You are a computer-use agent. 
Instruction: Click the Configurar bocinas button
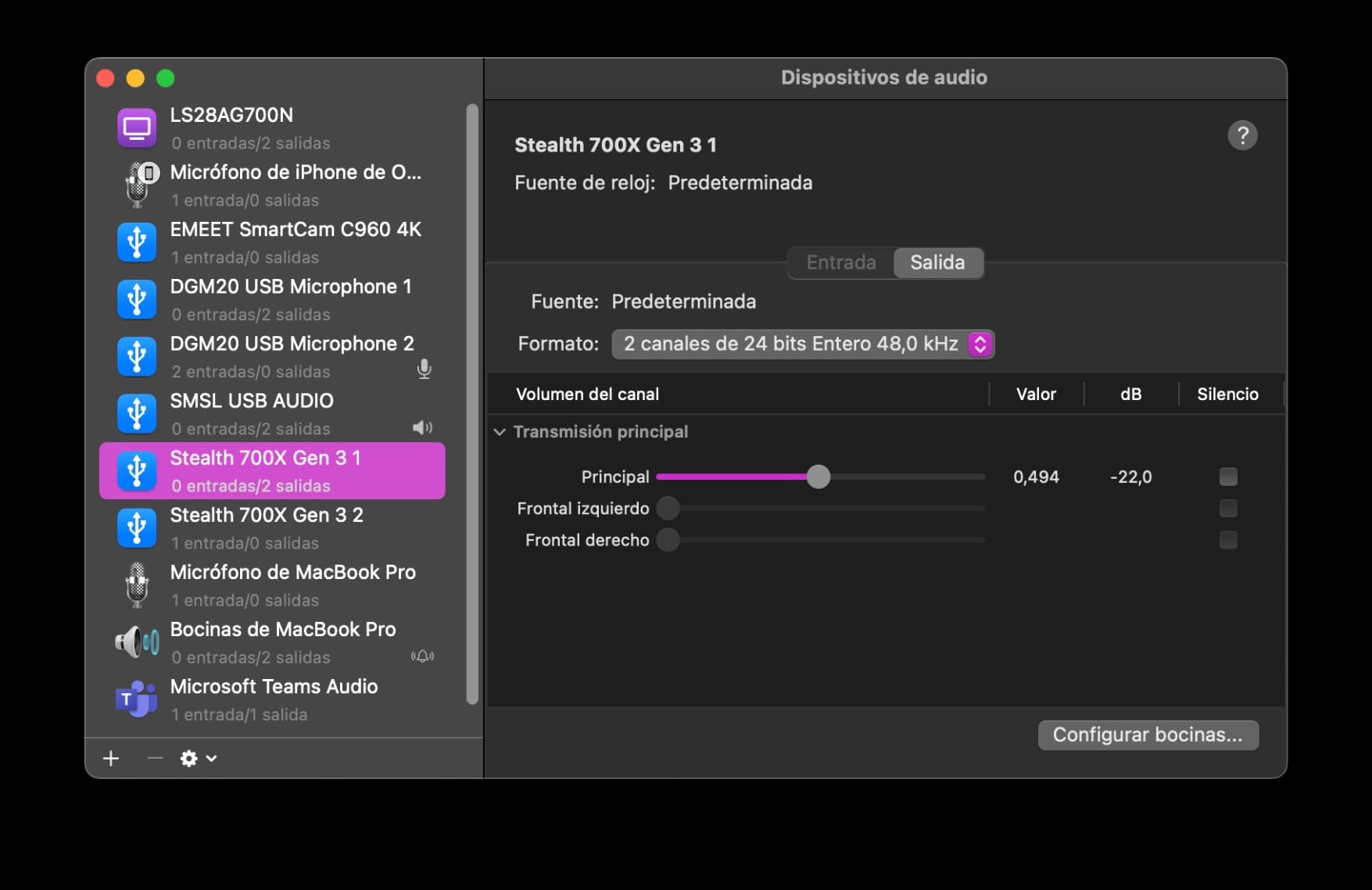(1148, 735)
